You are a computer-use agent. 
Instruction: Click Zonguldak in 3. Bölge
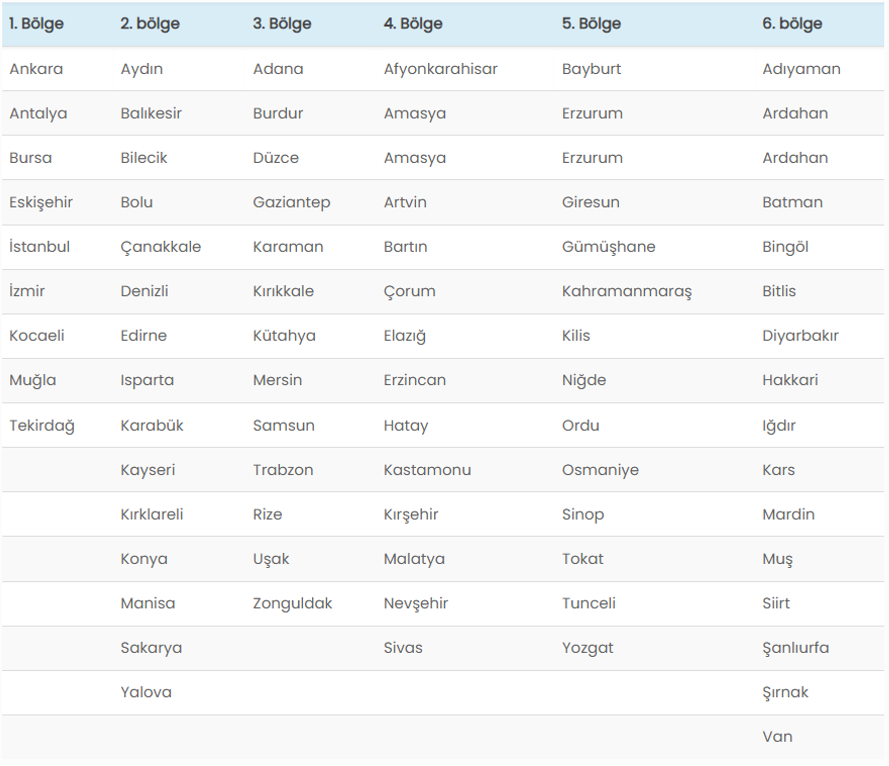pos(293,604)
